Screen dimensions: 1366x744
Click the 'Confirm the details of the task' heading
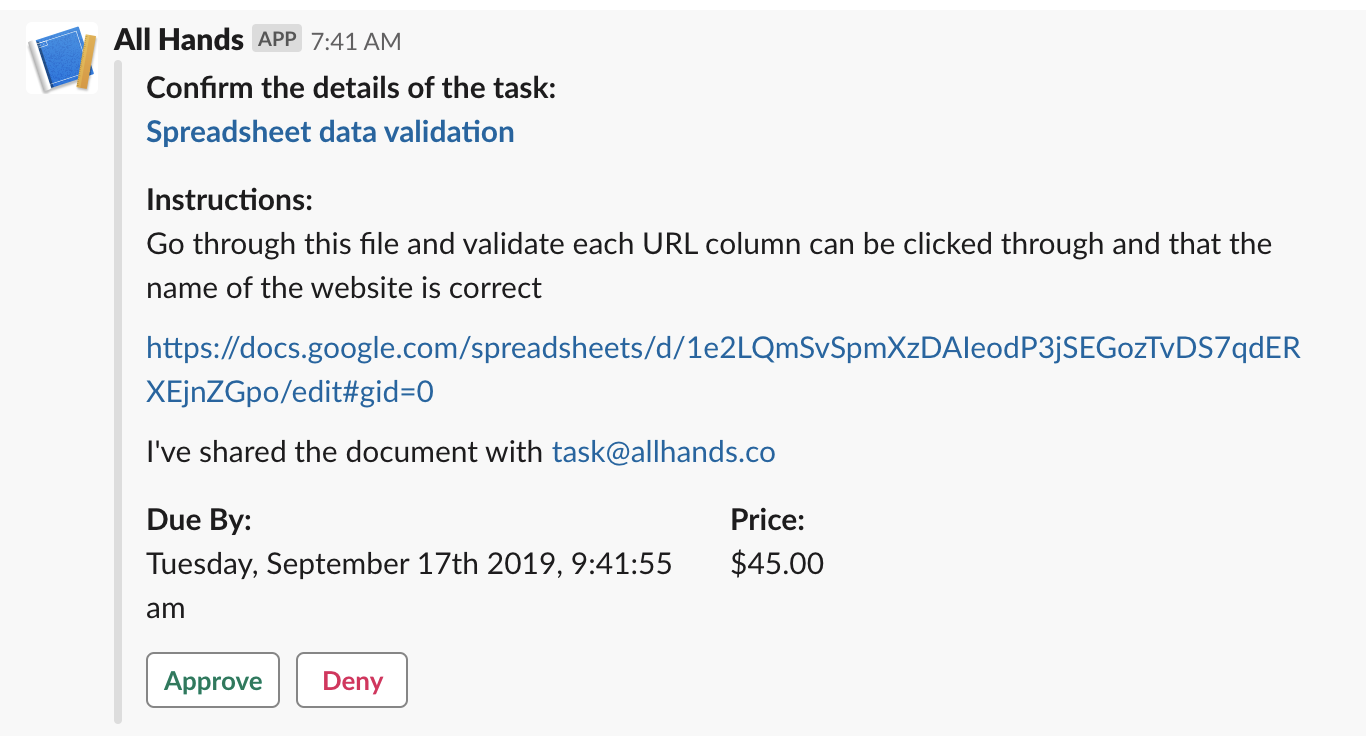click(351, 88)
